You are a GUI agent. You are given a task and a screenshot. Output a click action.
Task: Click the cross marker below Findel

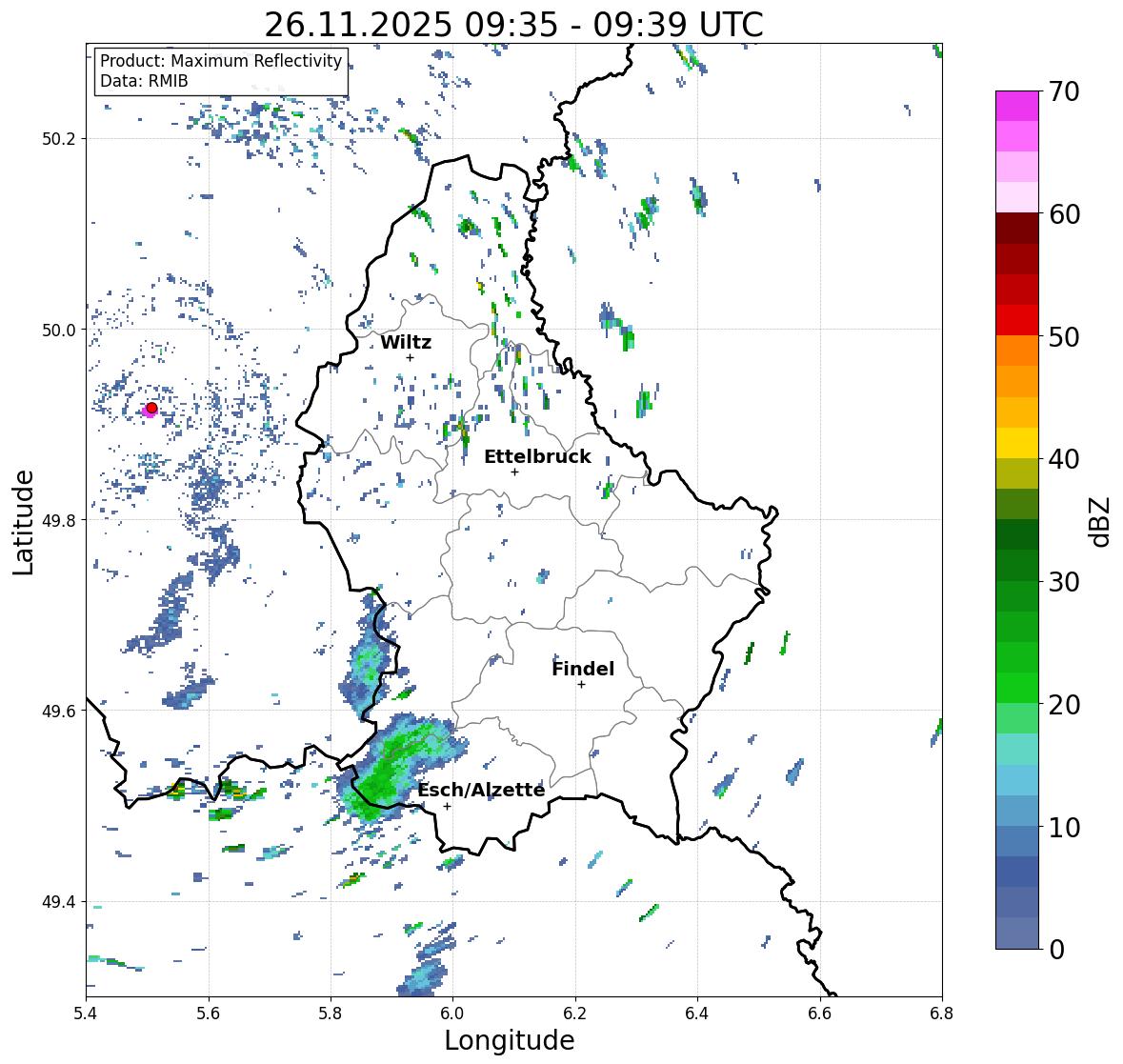click(x=581, y=685)
